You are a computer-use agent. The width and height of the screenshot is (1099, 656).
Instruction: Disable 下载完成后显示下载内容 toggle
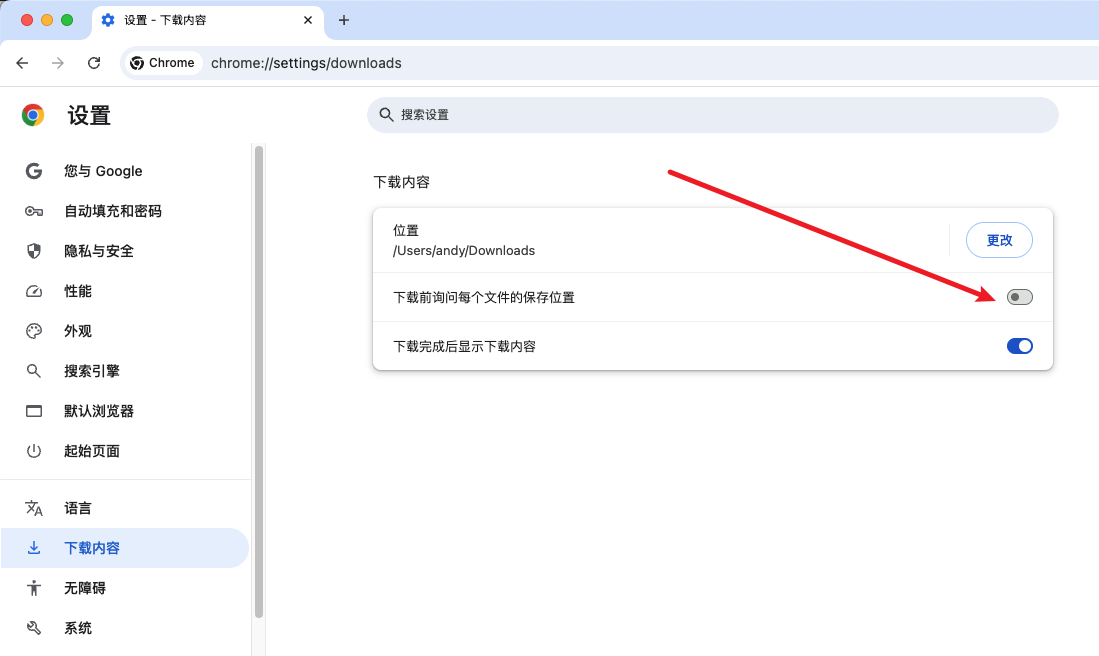click(x=1019, y=346)
